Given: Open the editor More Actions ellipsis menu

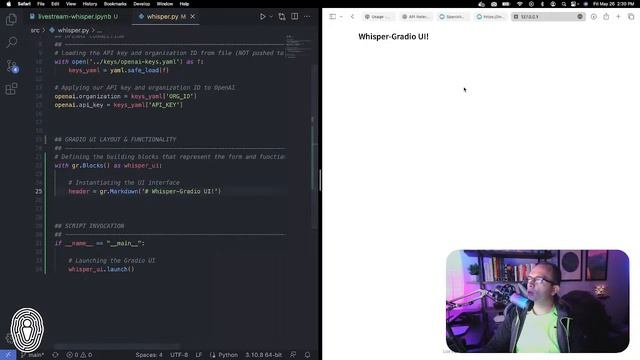Looking at the screenshot, I should [x=307, y=17].
